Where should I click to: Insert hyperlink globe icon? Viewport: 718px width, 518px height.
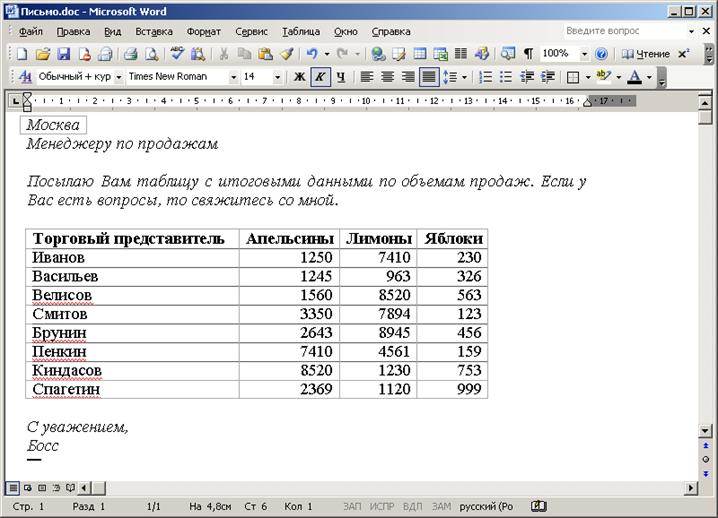coord(378,54)
